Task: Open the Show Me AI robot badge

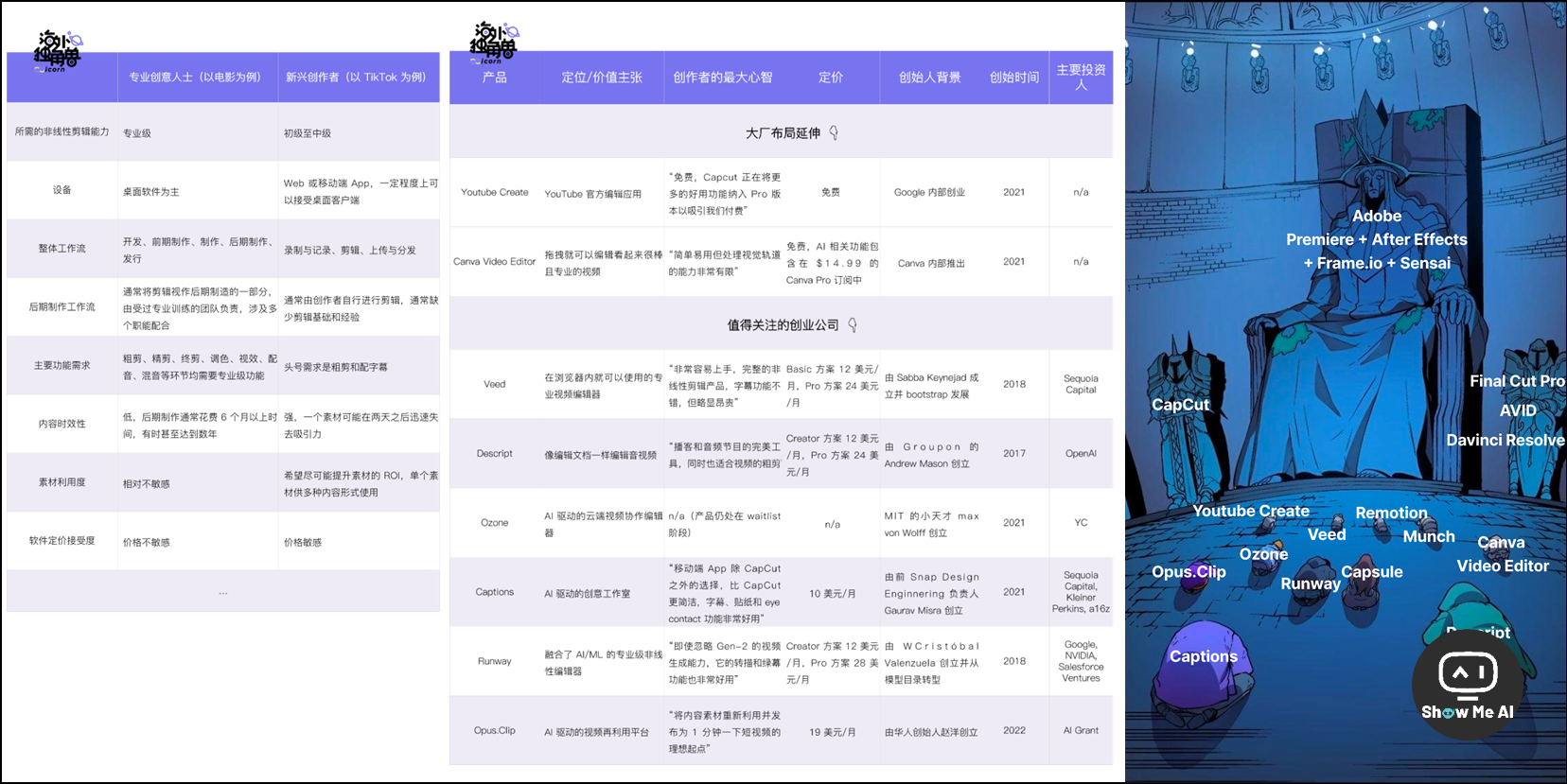Action: (x=1468, y=684)
